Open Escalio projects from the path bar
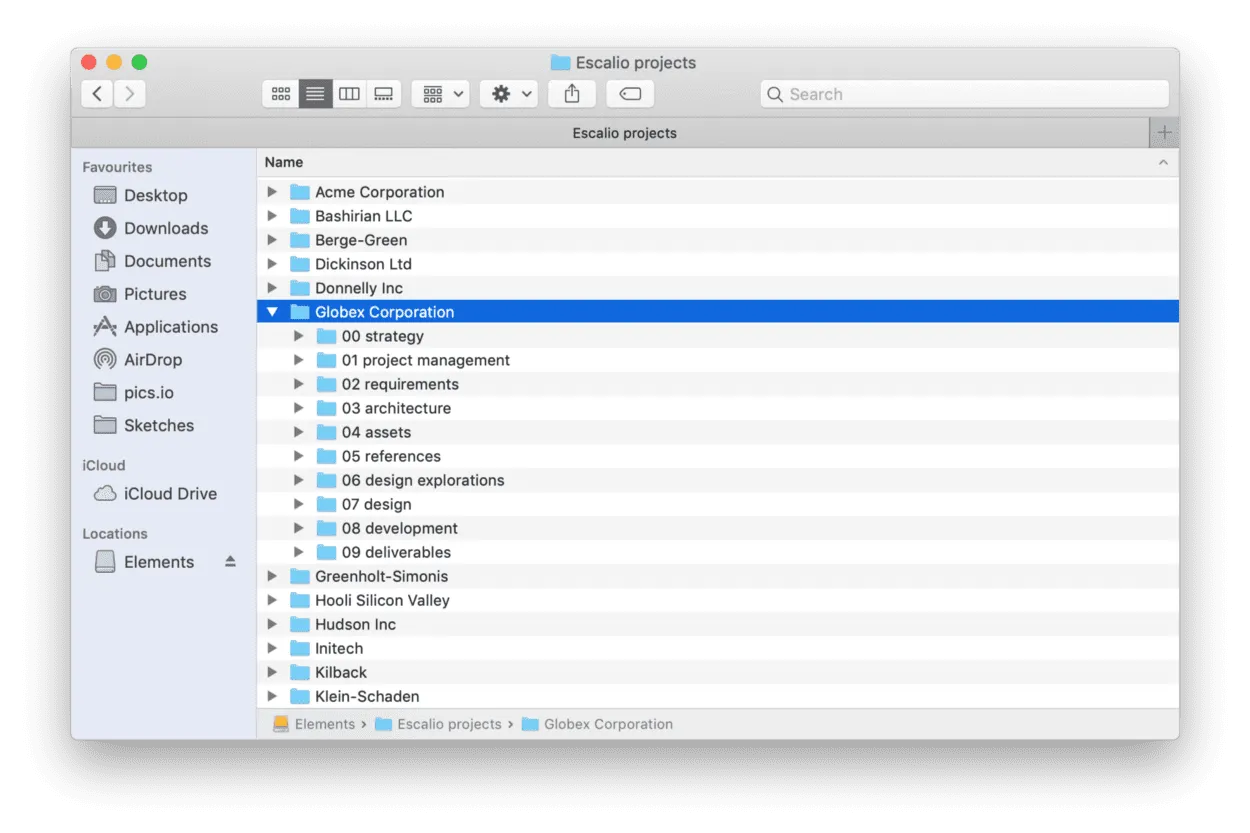Screen dimensions: 1250x833 (449, 723)
